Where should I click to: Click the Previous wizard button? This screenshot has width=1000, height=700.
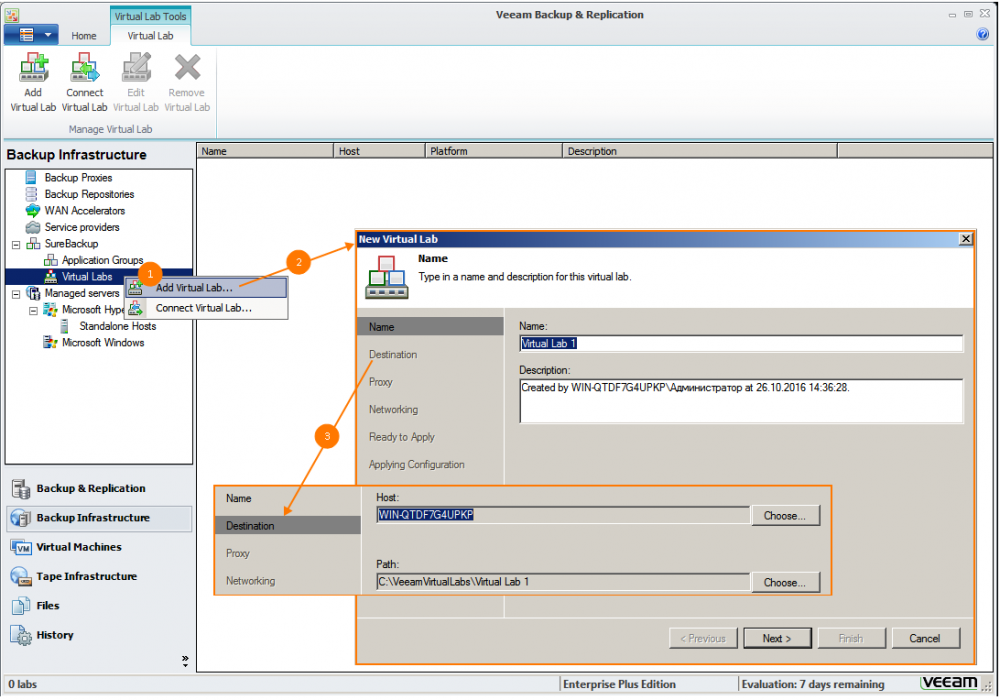point(703,639)
